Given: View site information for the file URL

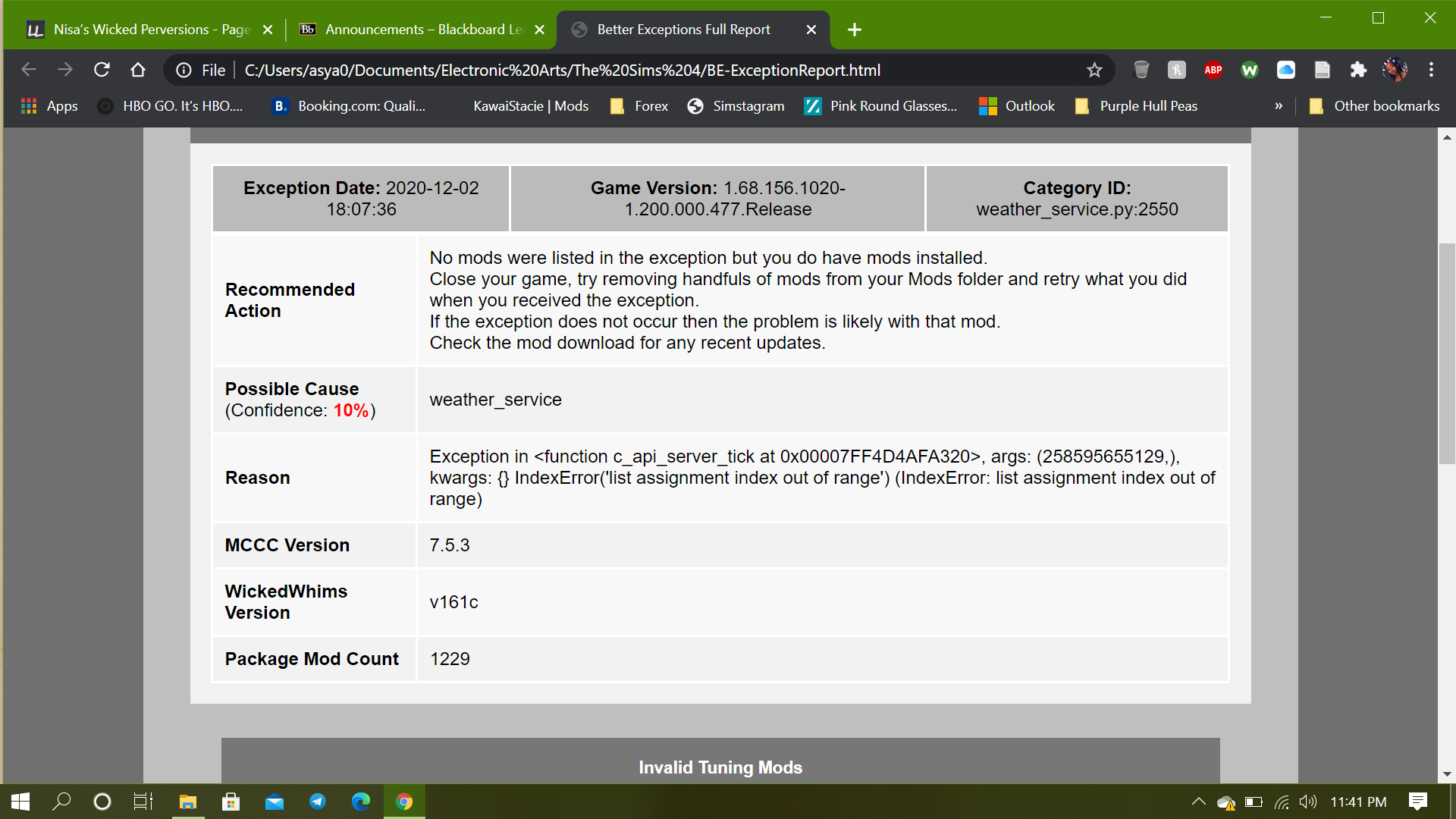Looking at the screenshot, I should (184, 71).
